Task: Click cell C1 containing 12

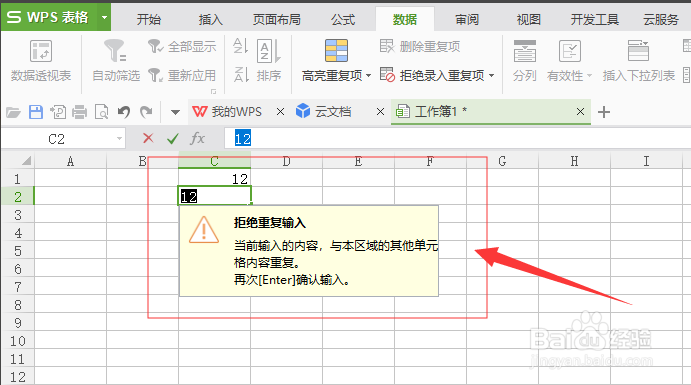Action: click(214, 178)
